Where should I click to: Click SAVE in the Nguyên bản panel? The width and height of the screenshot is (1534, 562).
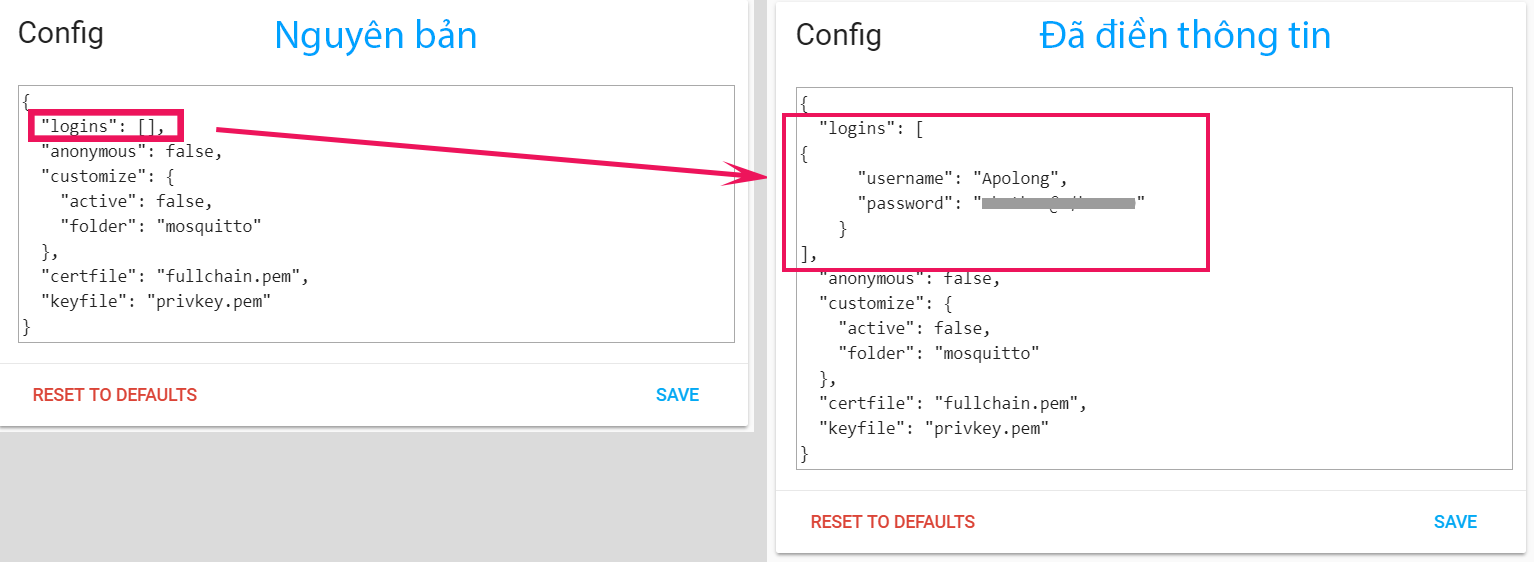677,395
